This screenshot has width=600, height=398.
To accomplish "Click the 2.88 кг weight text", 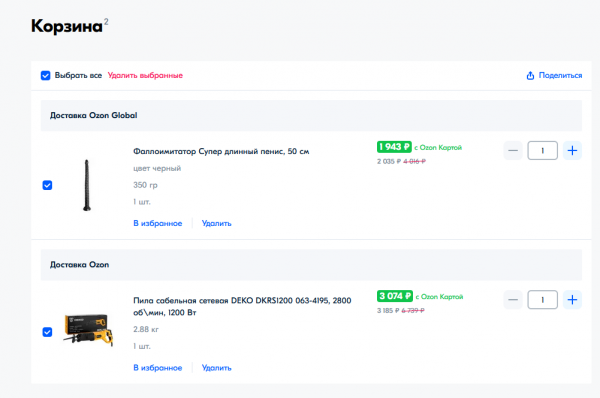I will click(x=146, y=329).
